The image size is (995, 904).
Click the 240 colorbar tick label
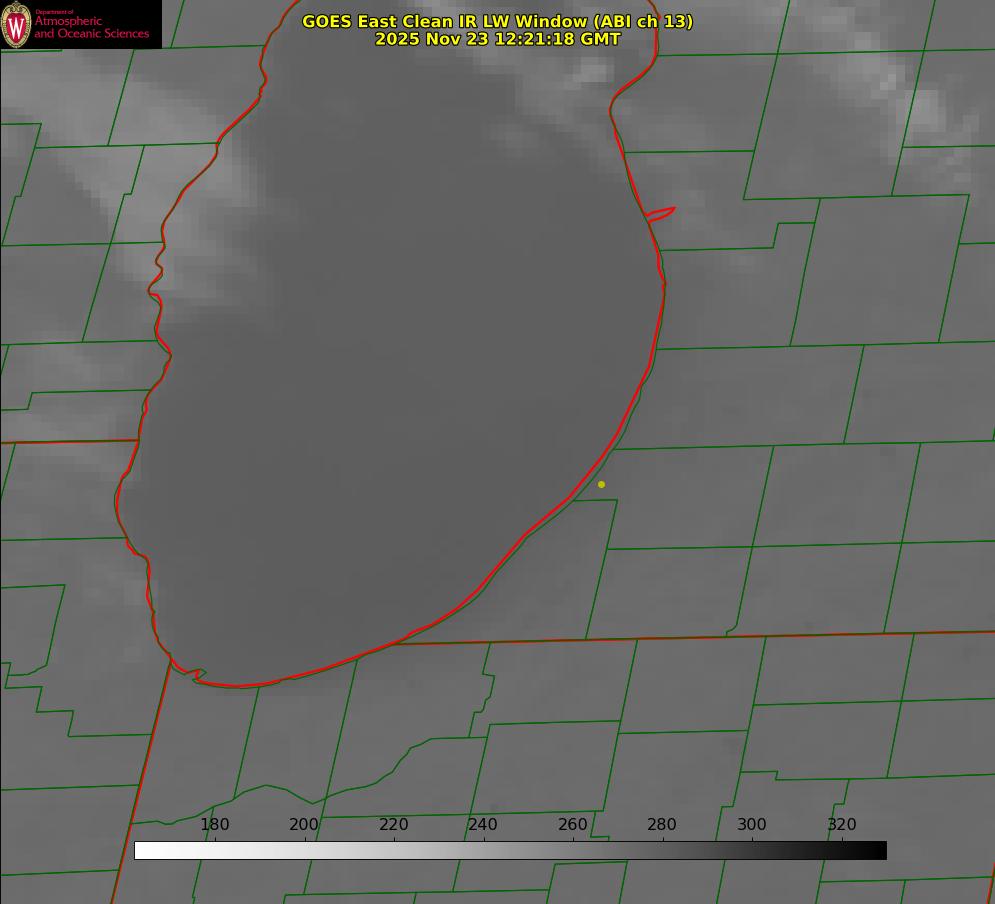[x=483, y=825]
